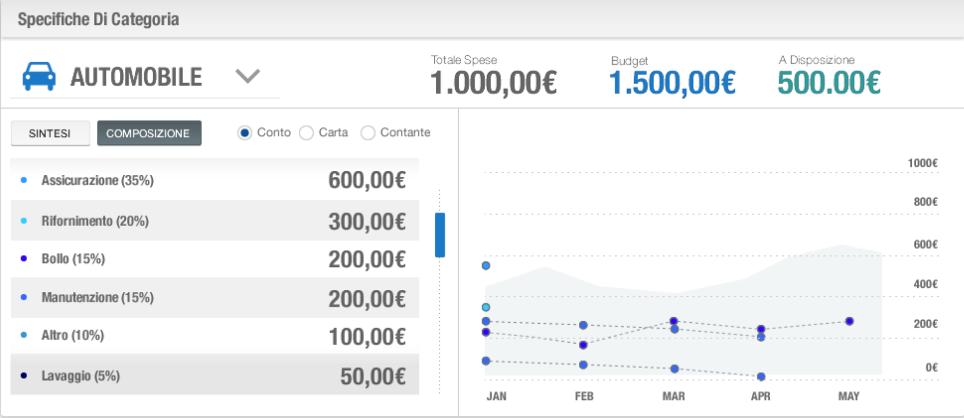Image resolution: width=964 pixels, height=418 pixels.
Task: Click the MAY data point on the chart
Action: tap(849, 321)
